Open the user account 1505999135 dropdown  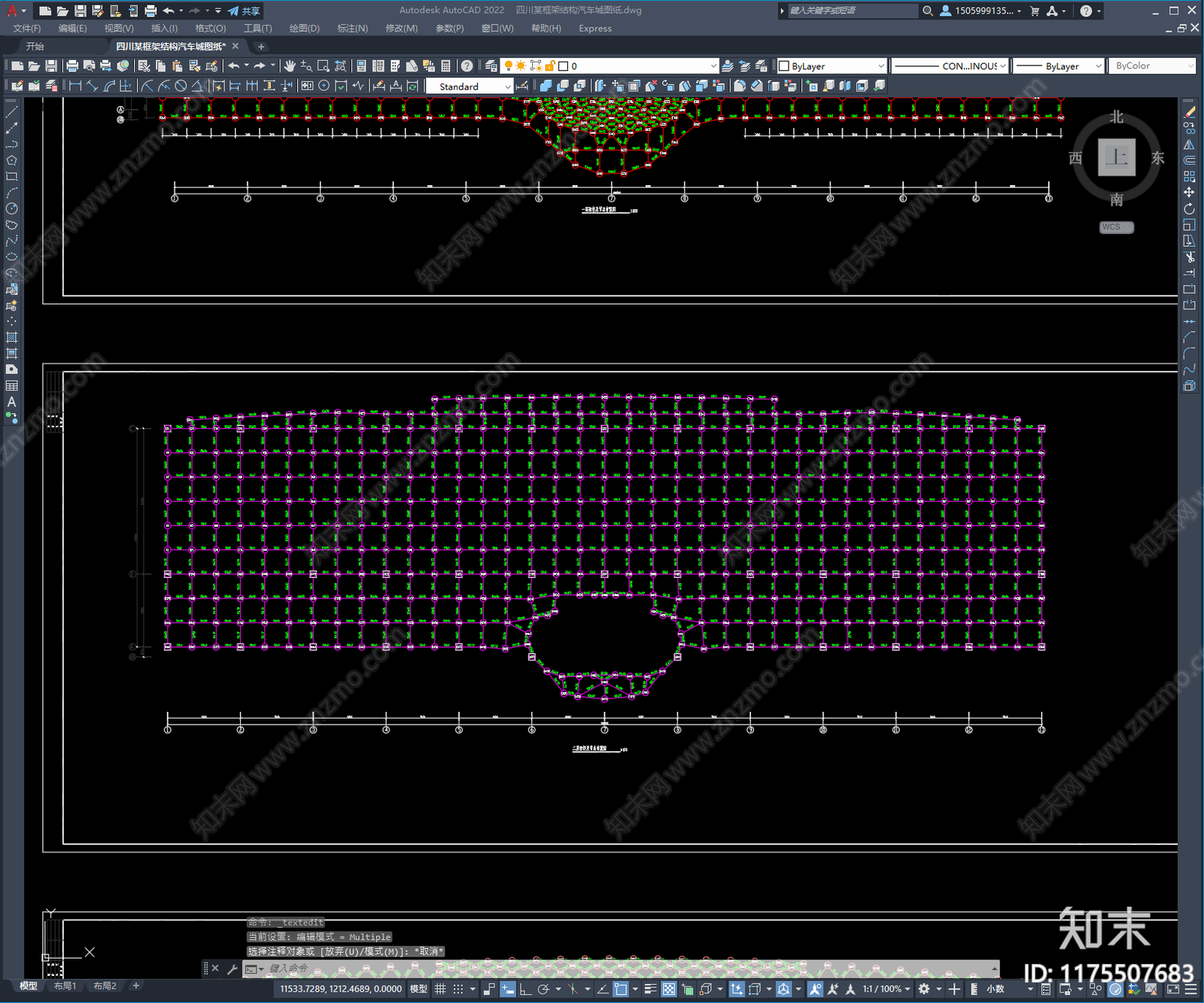pos(981,11)
